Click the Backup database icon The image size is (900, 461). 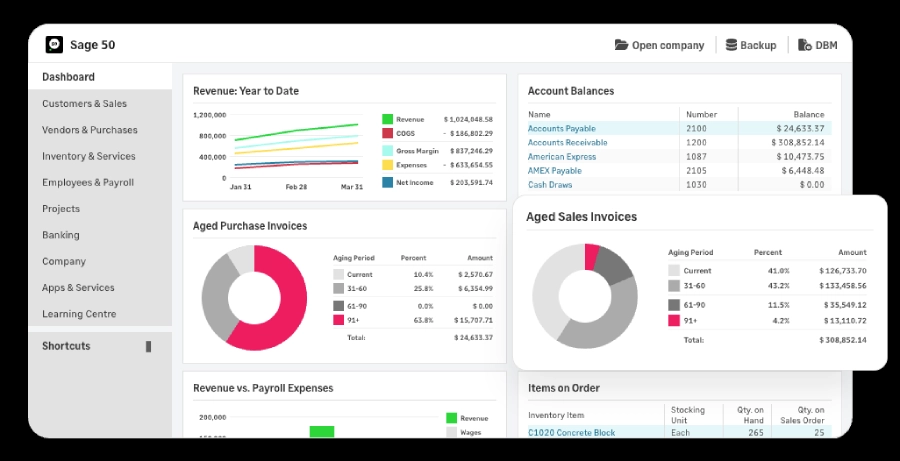(731, 45)
